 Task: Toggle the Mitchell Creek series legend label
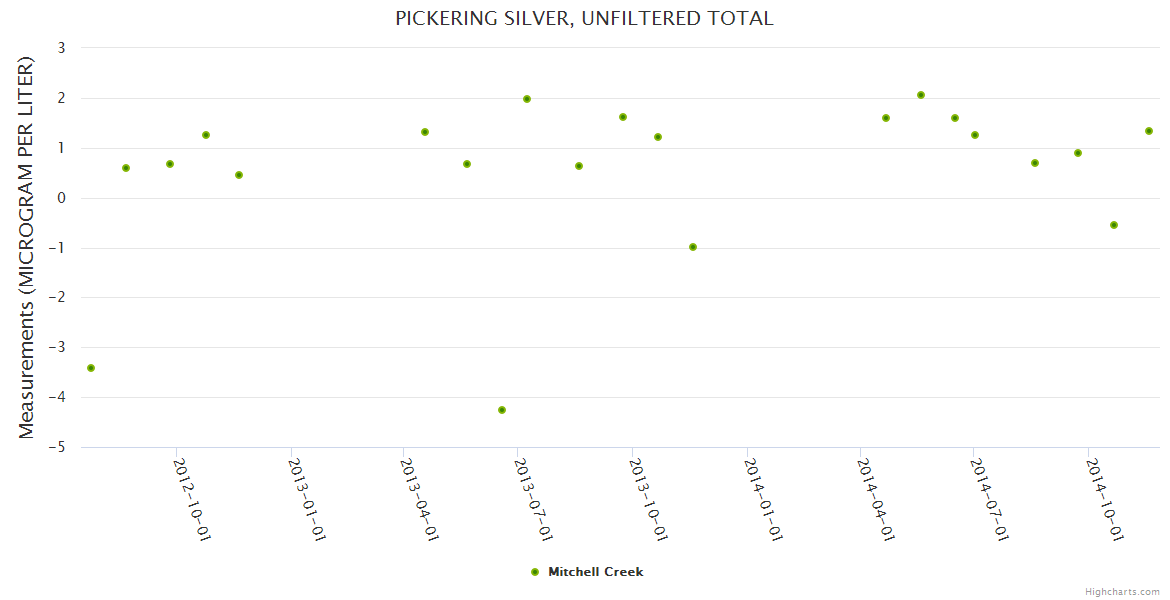(595, 572)
